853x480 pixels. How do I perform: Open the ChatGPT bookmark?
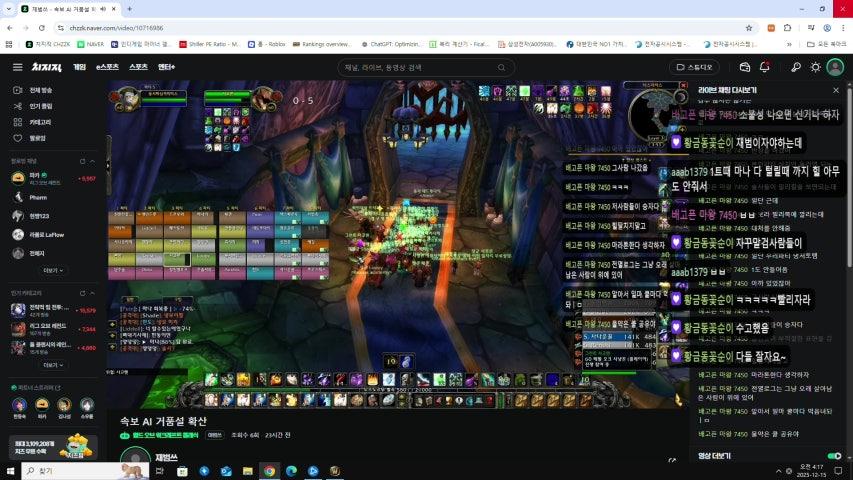click(391, 44)
